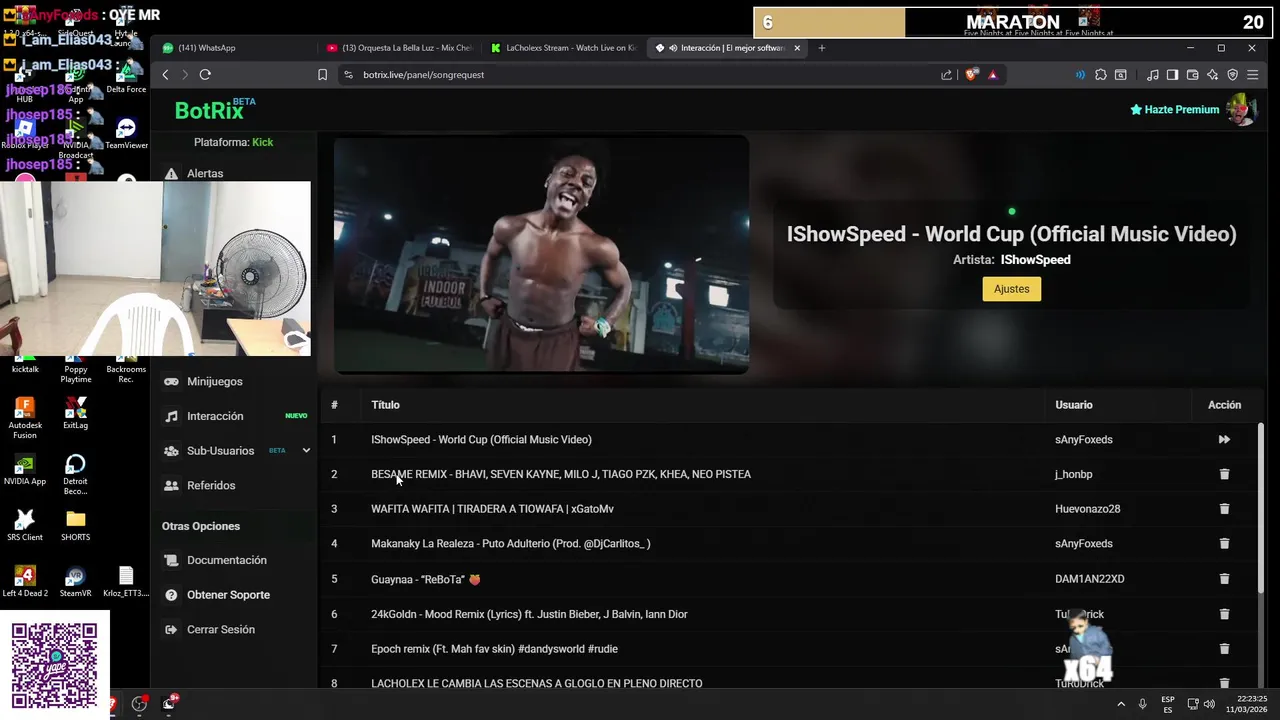Click user j_honbp in the song list
Screen dimensions: 1280x720
(1073, 475)
